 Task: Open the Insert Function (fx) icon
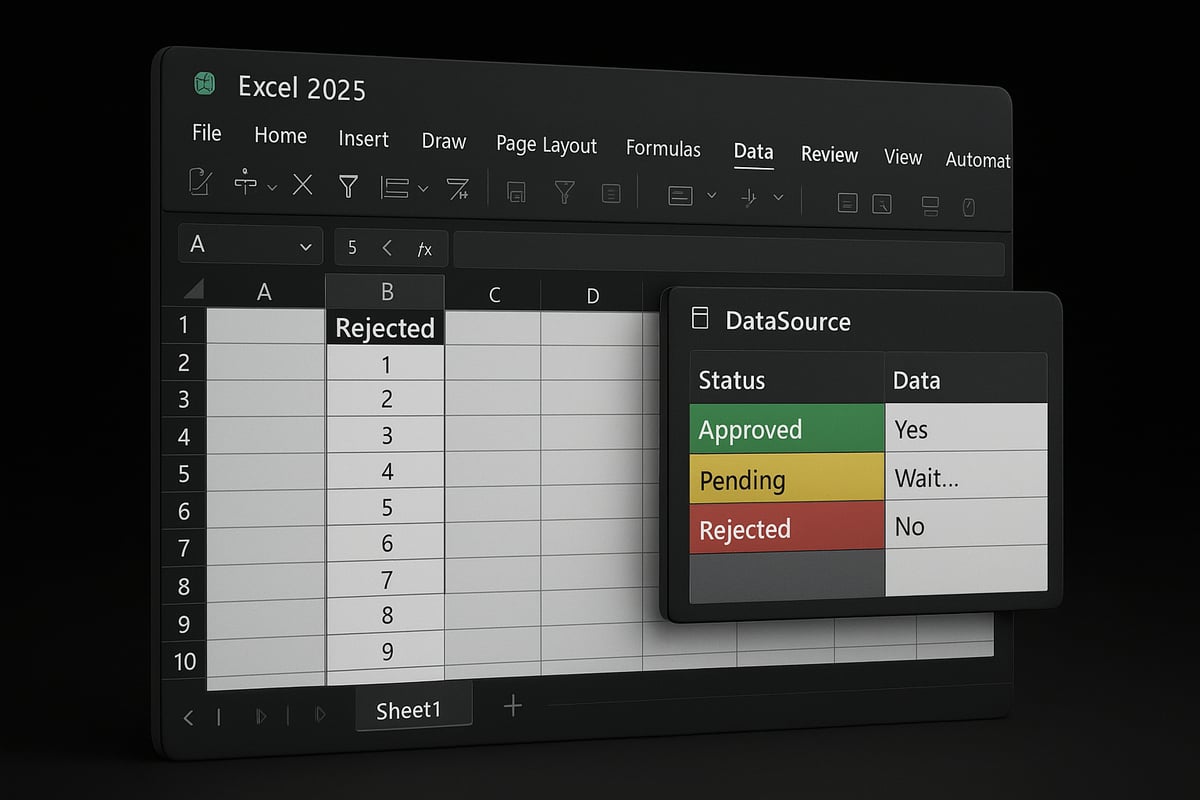pos(424,249)
